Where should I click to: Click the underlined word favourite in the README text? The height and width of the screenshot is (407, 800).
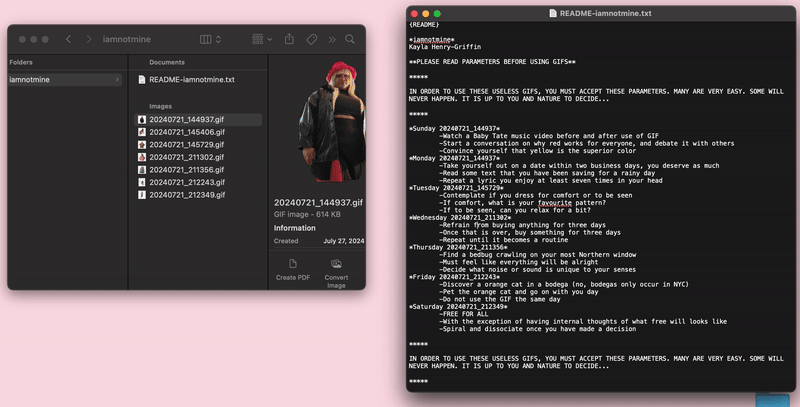pos(555,203)
